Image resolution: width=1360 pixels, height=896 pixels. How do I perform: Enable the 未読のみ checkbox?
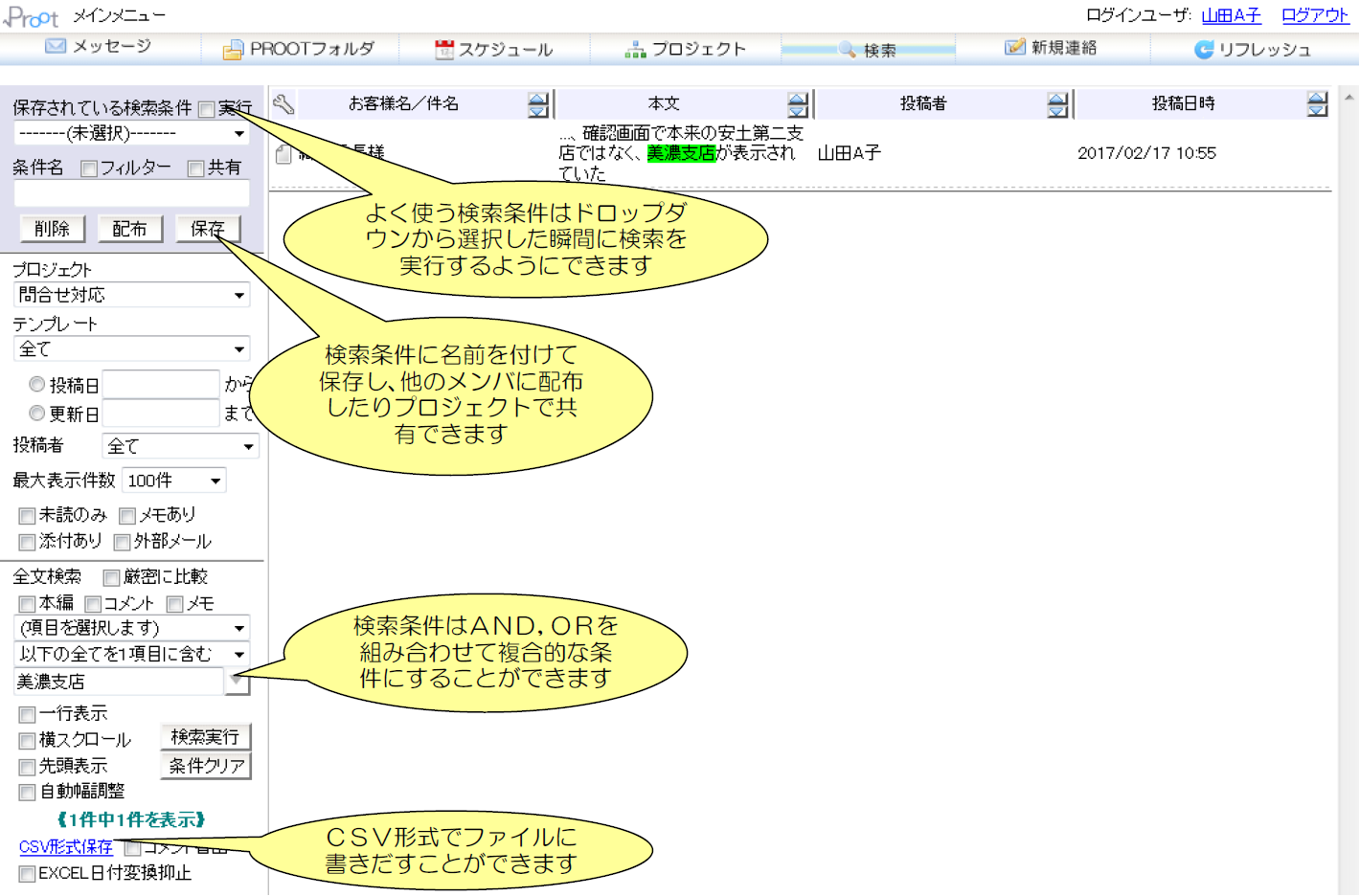point(28,516)
